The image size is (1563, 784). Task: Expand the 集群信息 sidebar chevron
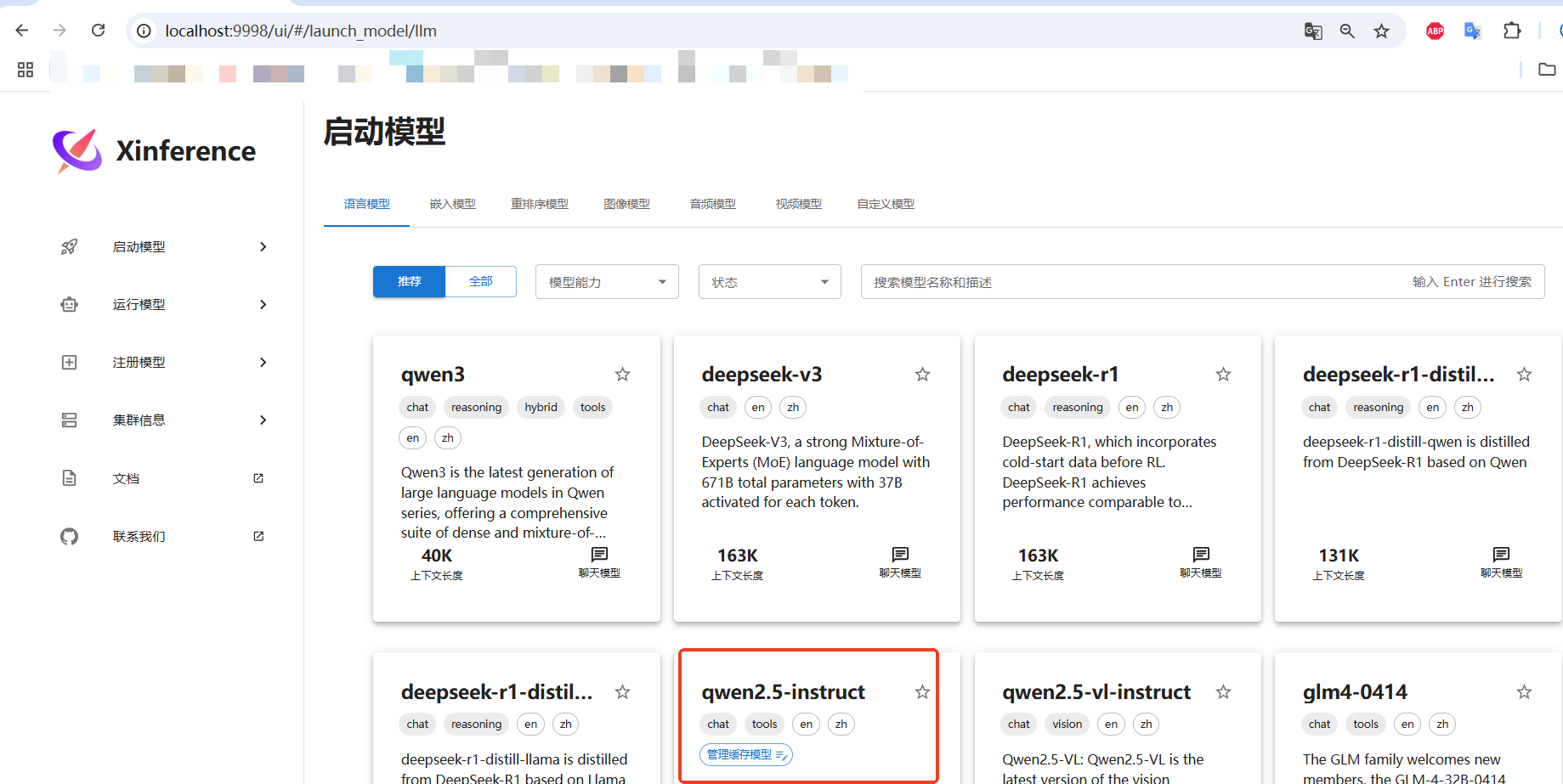click(263, 420)
